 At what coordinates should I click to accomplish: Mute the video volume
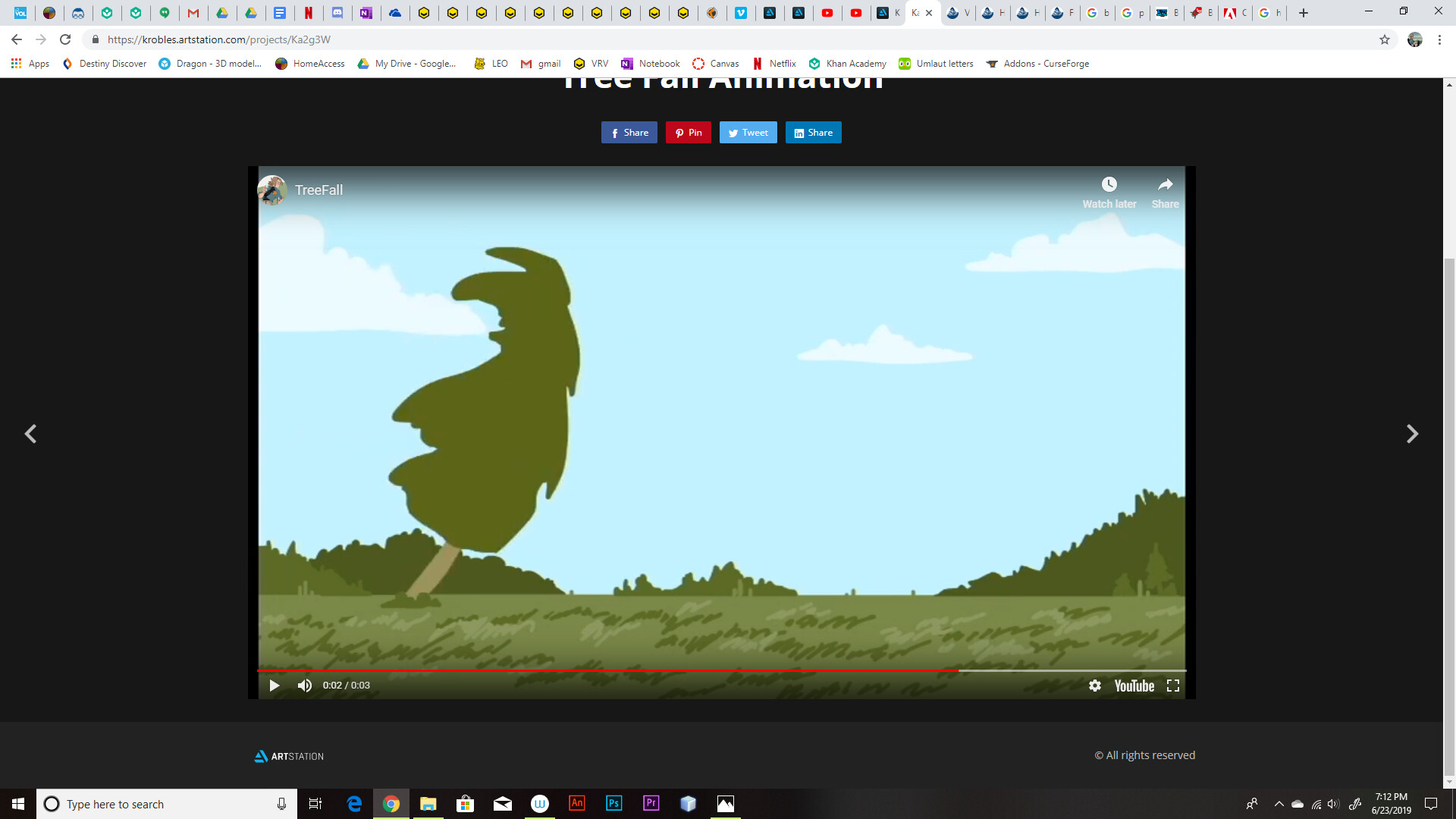point(305,686)
